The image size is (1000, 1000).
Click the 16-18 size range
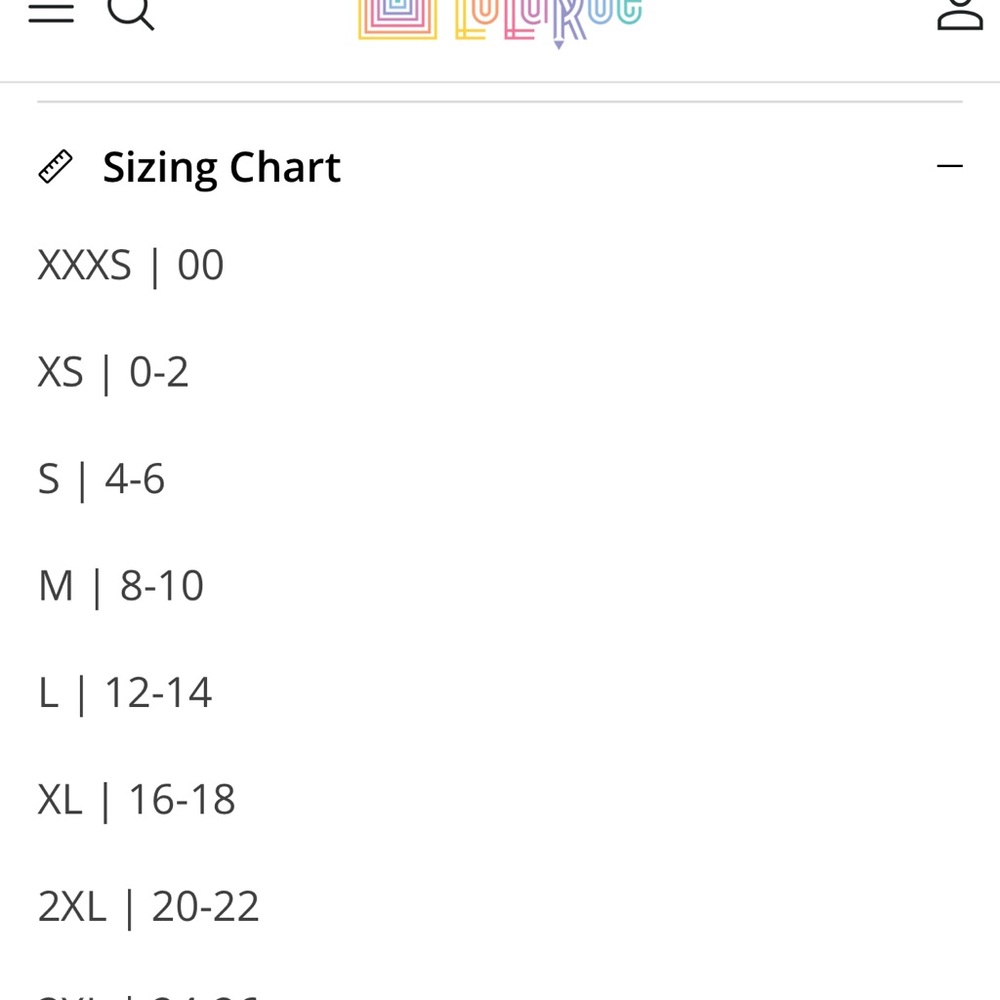(182, 800)
